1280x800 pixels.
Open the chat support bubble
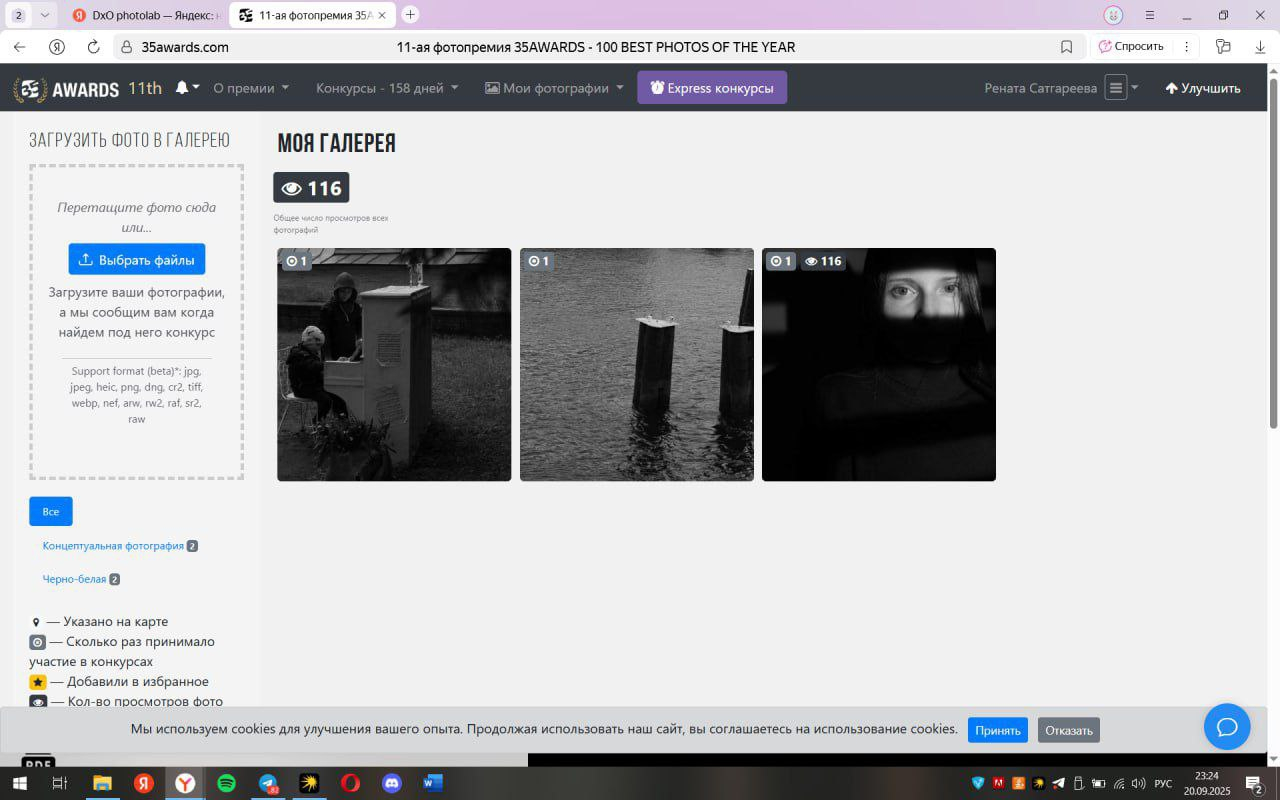1227,726
